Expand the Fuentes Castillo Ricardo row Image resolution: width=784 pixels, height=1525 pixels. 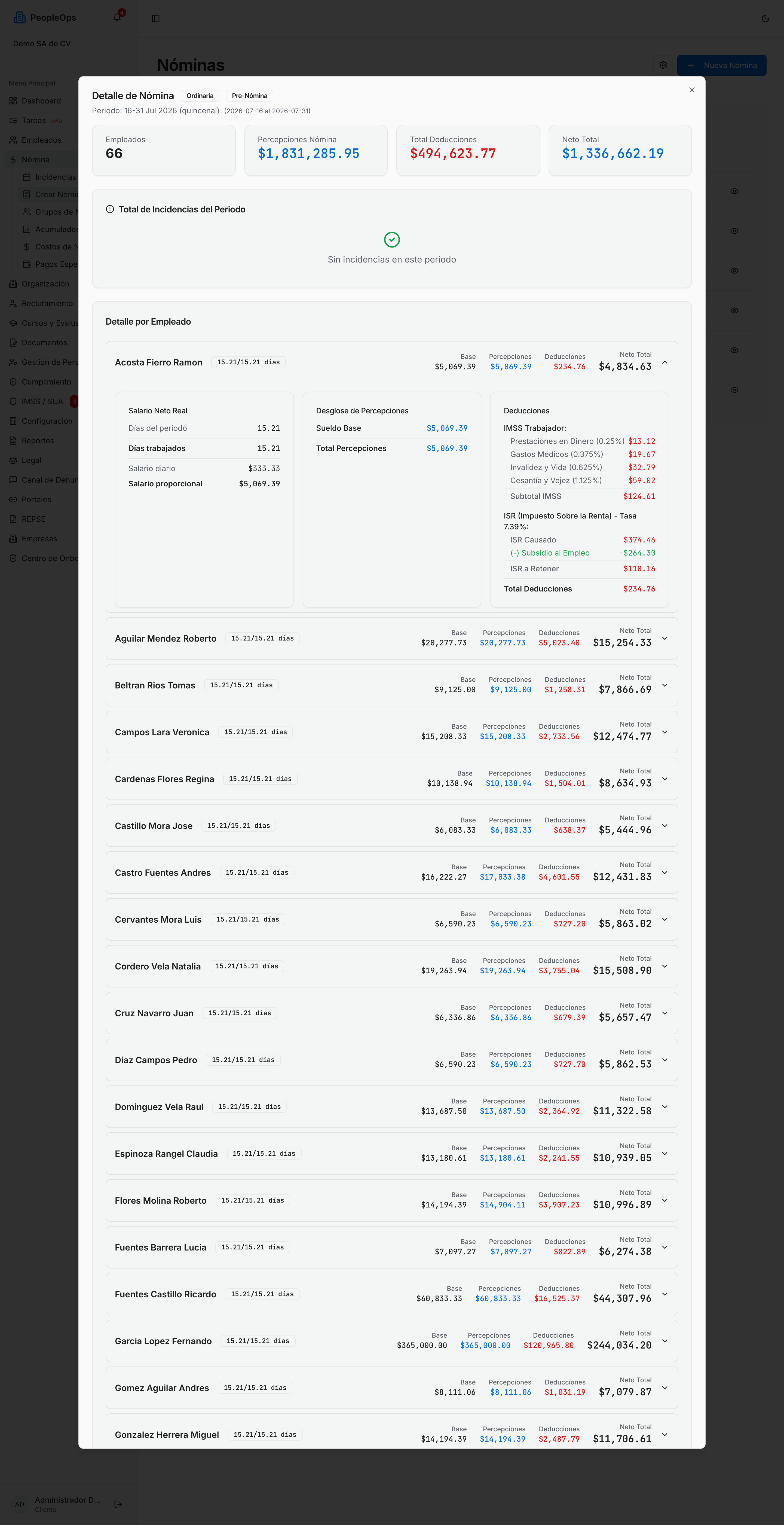[x=664, y=1294]
